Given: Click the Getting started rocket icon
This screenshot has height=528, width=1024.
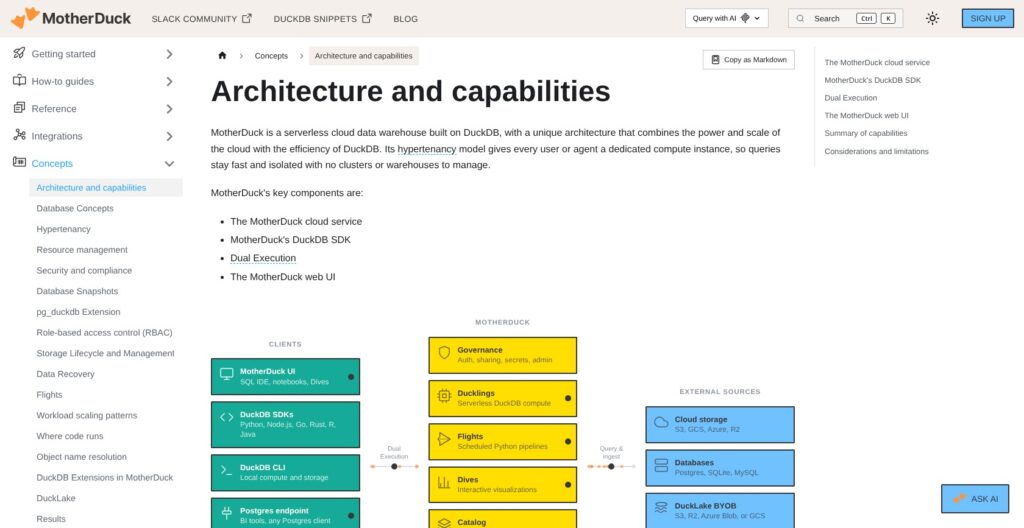Looking at the screenshot, I should point(19,54).
